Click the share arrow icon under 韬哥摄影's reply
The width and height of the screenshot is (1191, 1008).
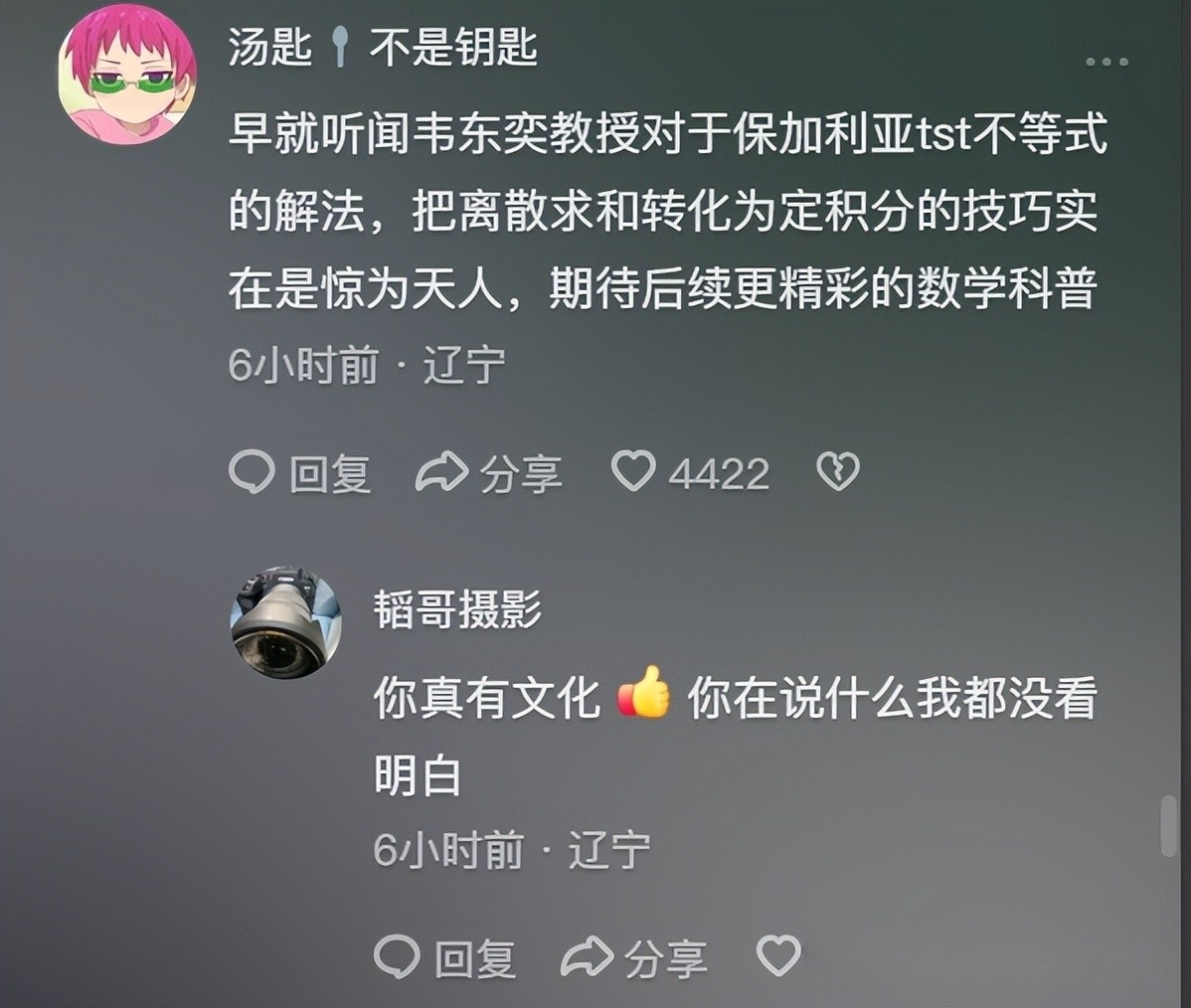(x=588, y=955)
